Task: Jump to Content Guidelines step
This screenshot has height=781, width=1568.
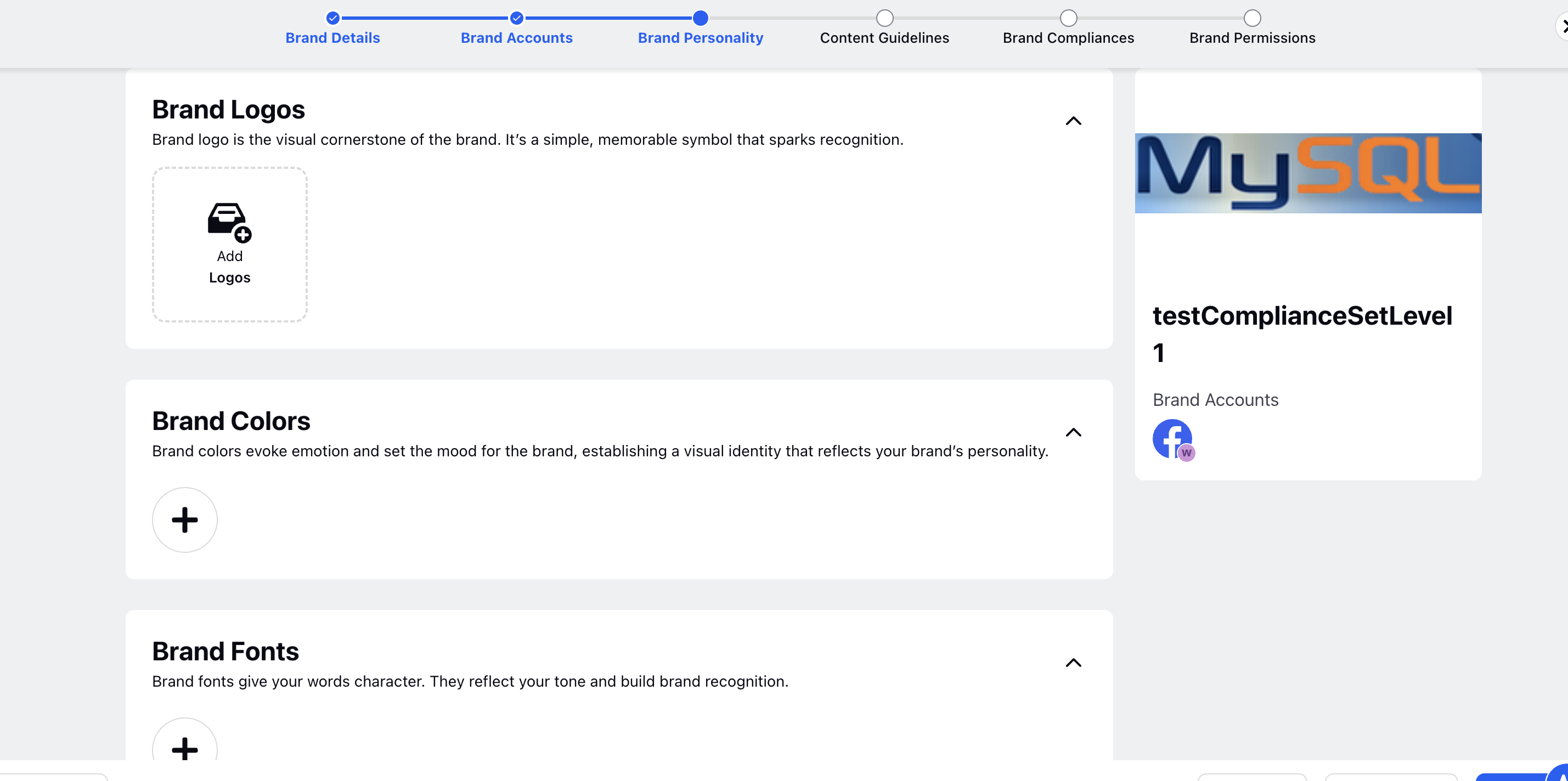Action: click(x=884, y=38)
